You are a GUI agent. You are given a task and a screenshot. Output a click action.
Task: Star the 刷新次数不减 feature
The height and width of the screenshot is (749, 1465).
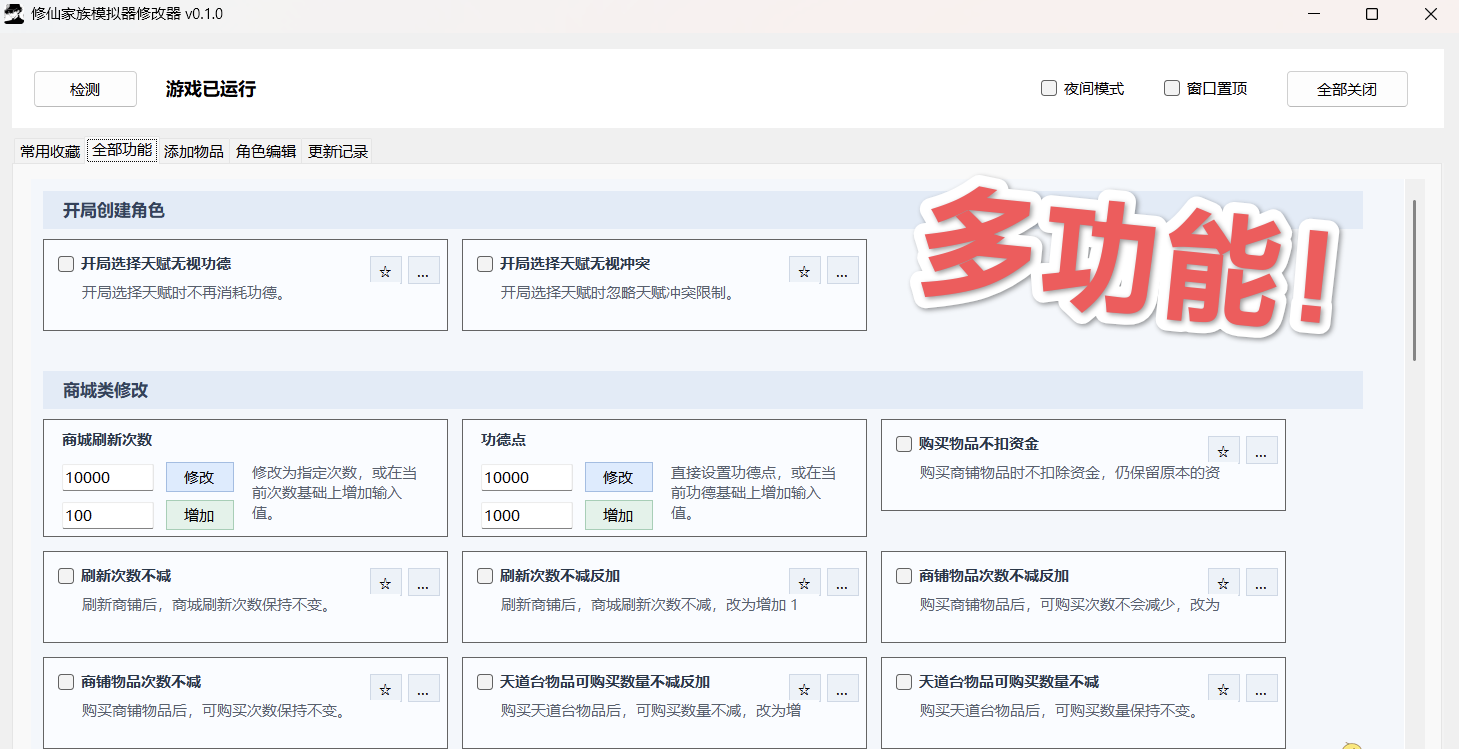tap(386, 583)
